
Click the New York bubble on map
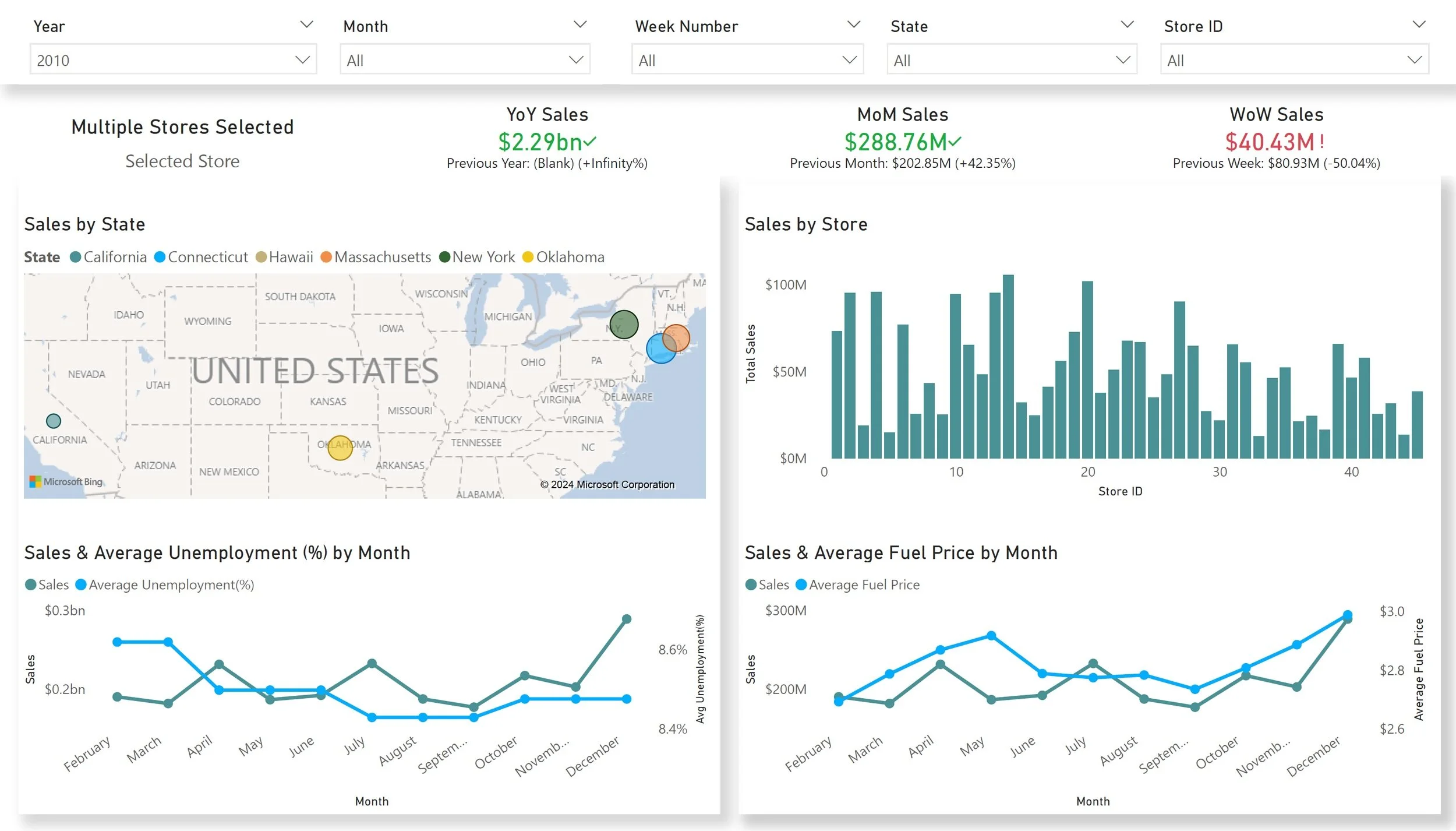(x=624, y=325)
